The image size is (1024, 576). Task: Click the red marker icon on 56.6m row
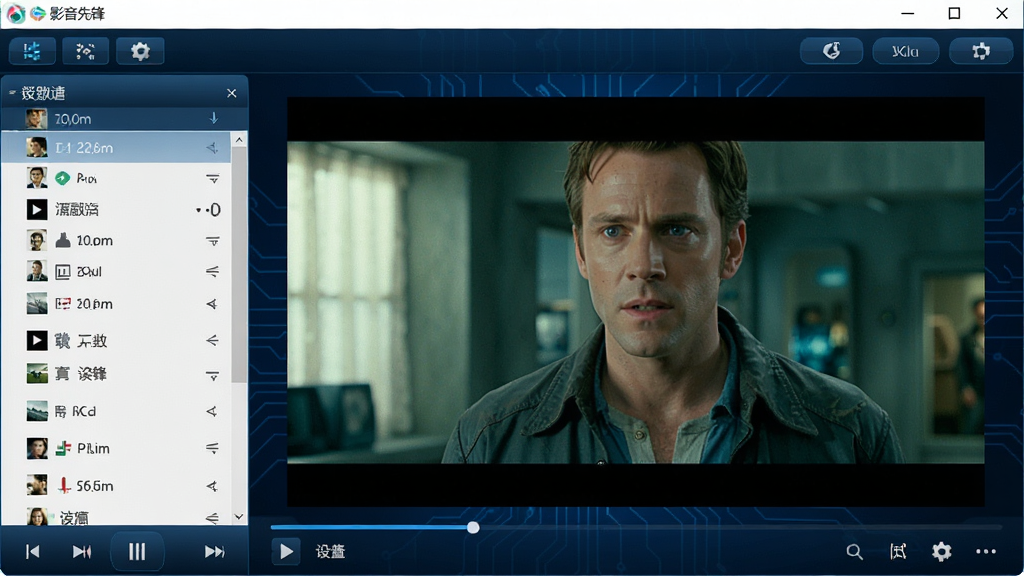(x=63, y=485)
